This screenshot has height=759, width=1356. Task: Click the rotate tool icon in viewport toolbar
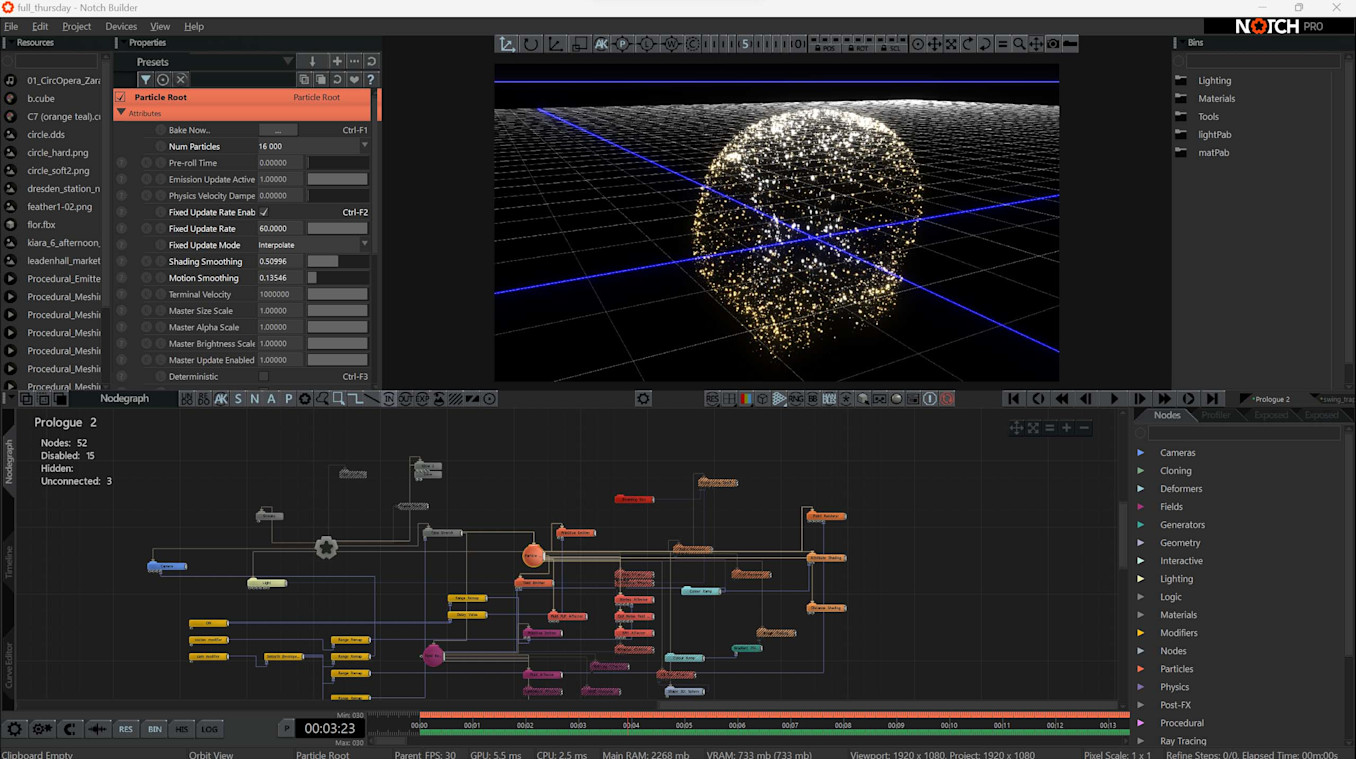coord(531,44)
